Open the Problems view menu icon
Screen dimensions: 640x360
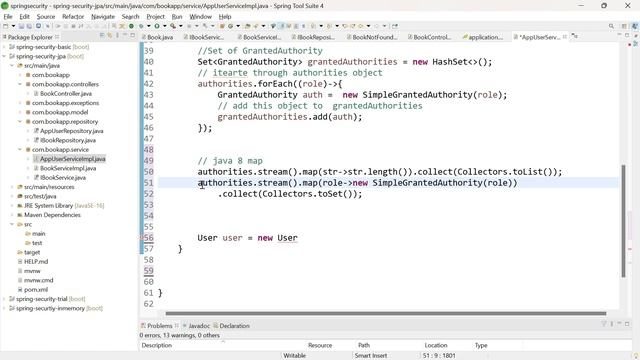coord(611,324)
